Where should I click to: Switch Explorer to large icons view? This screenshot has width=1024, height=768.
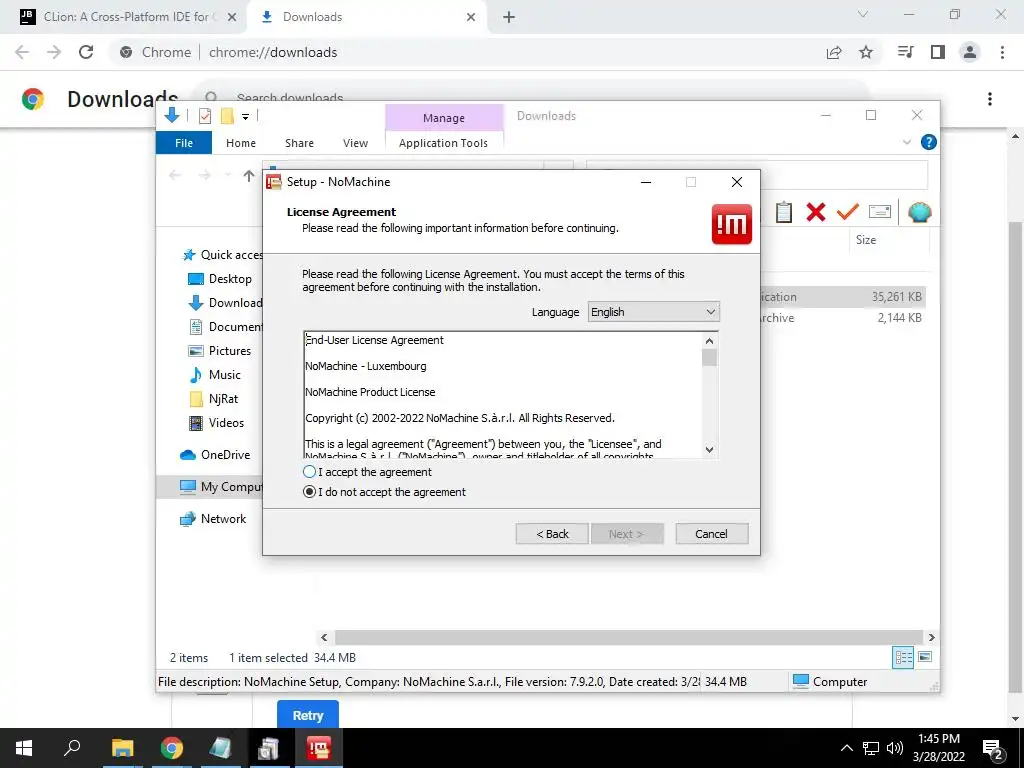(x=925, y=657)
